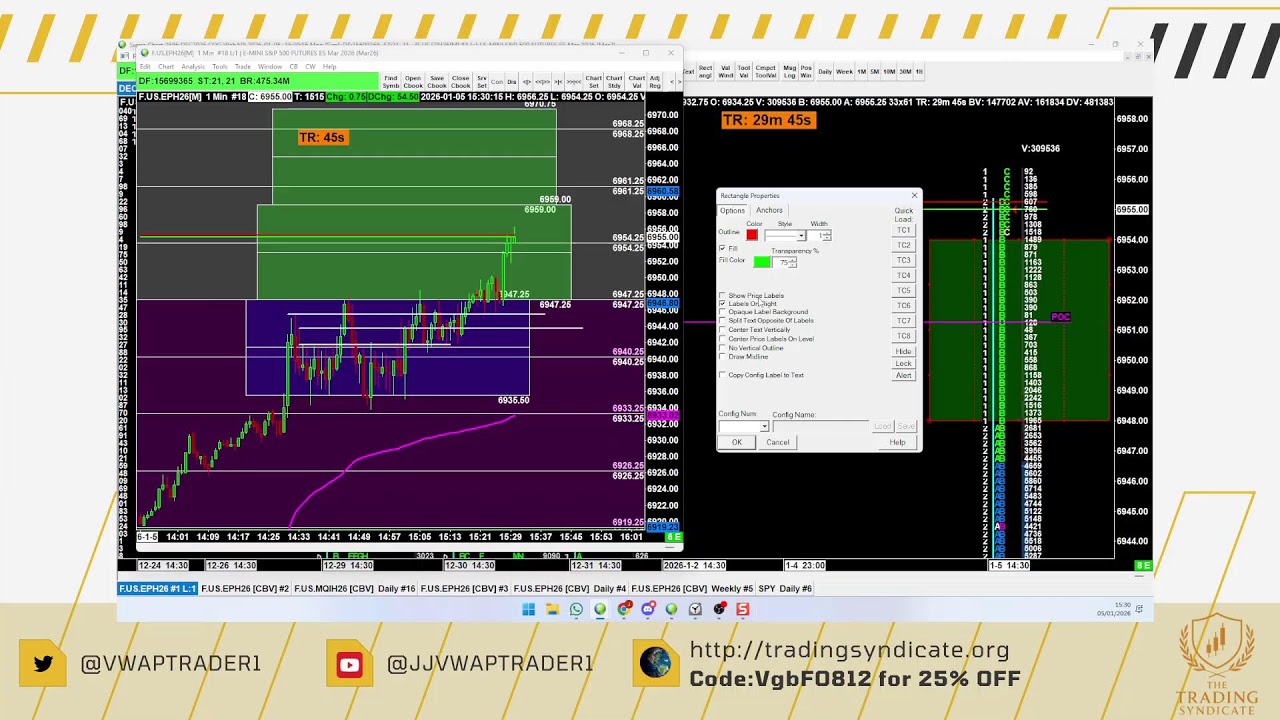
Task: Click the Chart Val toolbar button
Action: click(637, 81)
